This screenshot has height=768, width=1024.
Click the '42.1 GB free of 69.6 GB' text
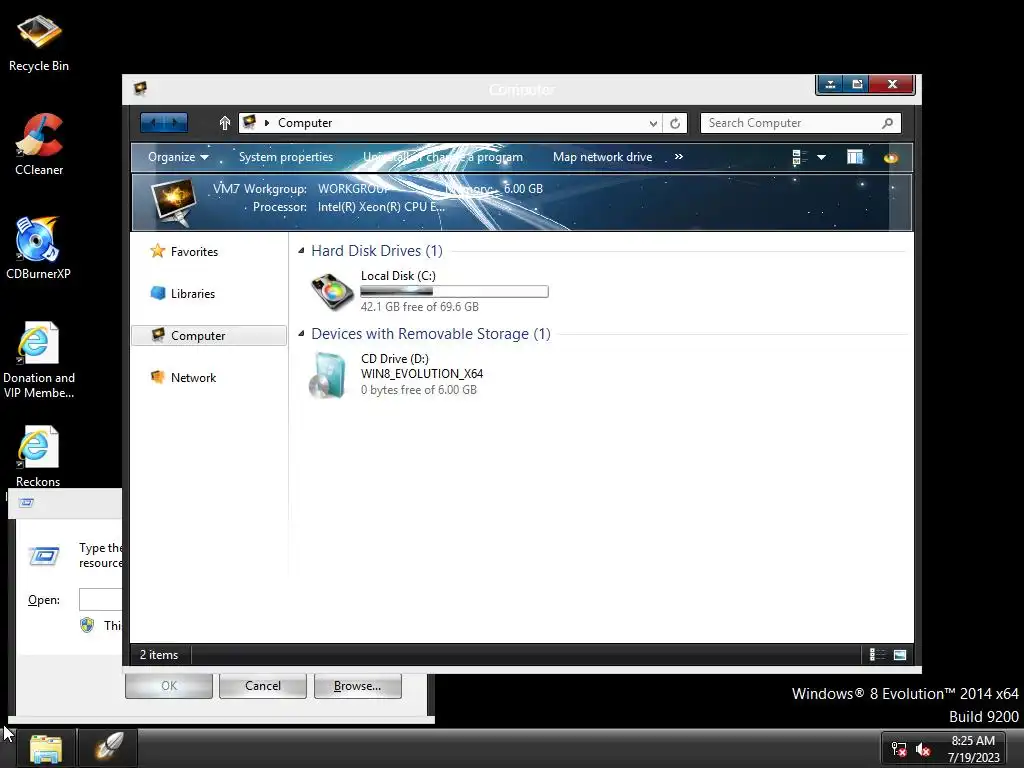coord(419,306)
